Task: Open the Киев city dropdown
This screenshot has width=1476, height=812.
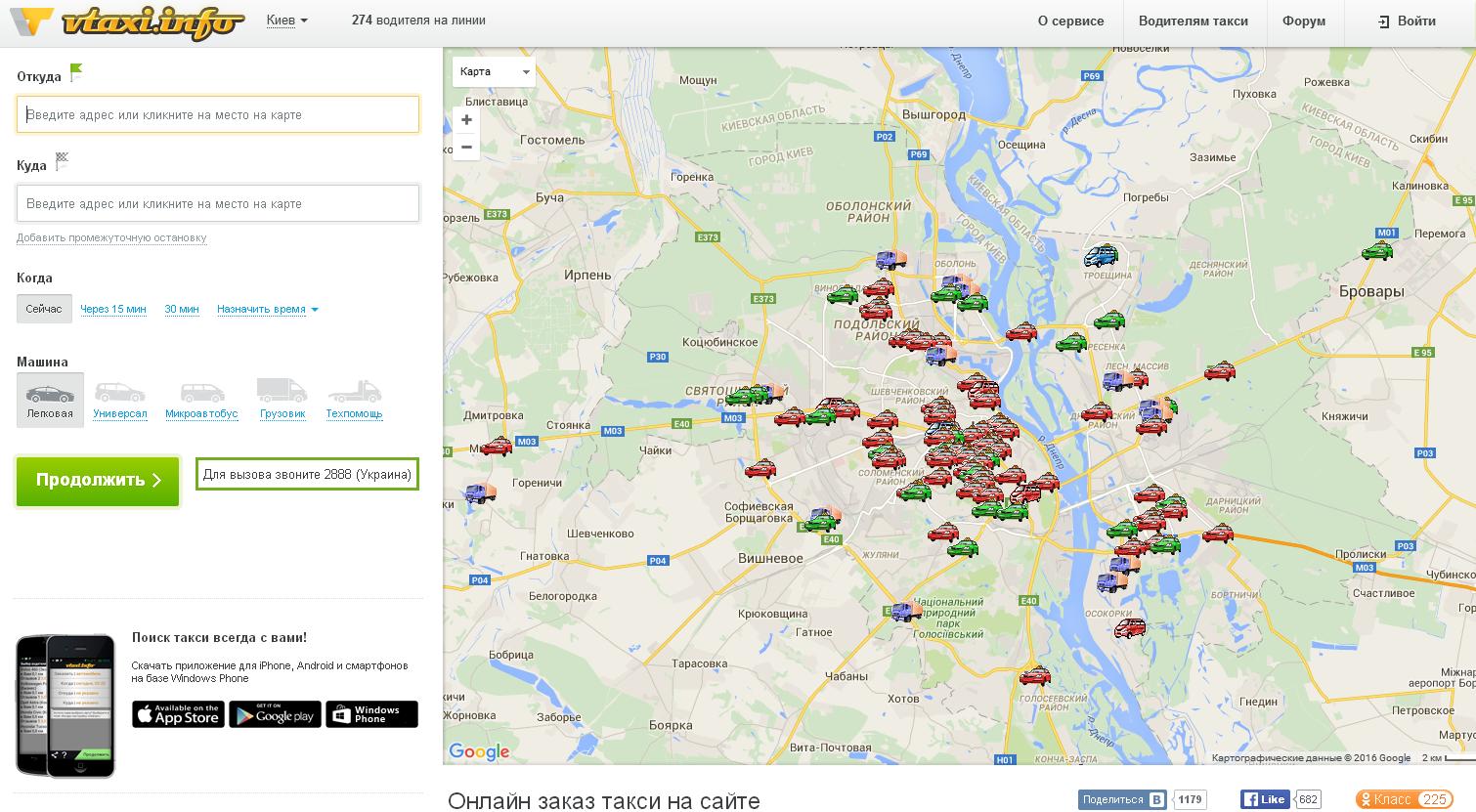Action: [x=286, y=21]
